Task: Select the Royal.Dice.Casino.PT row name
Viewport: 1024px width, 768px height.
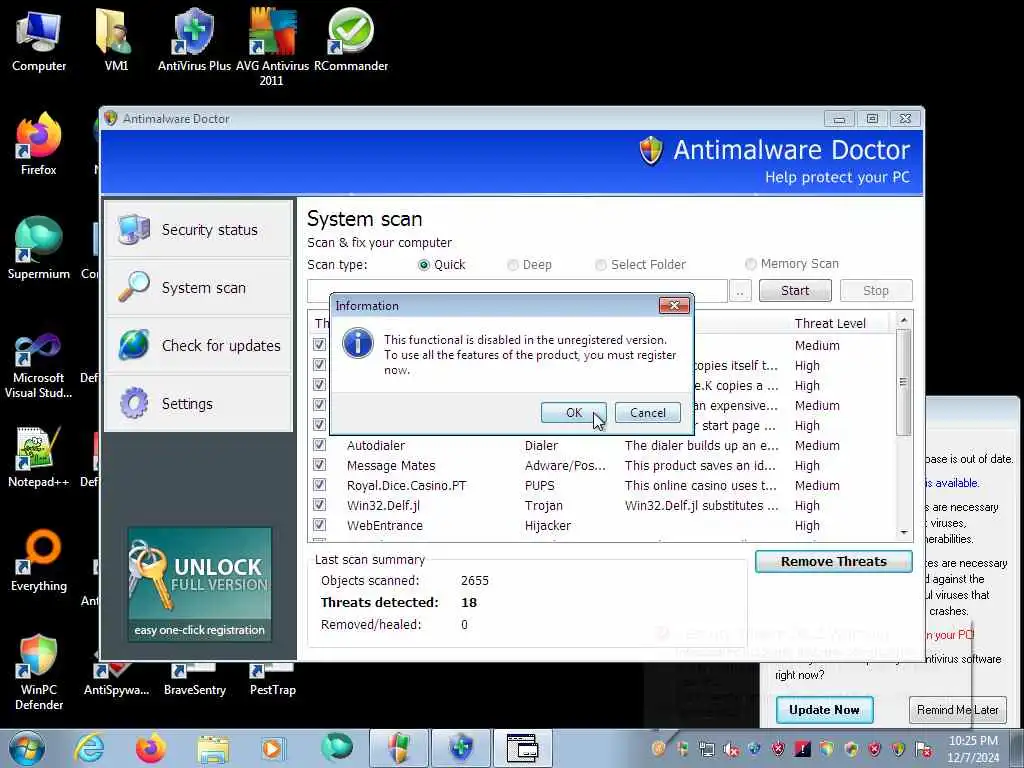Action: 406,485
